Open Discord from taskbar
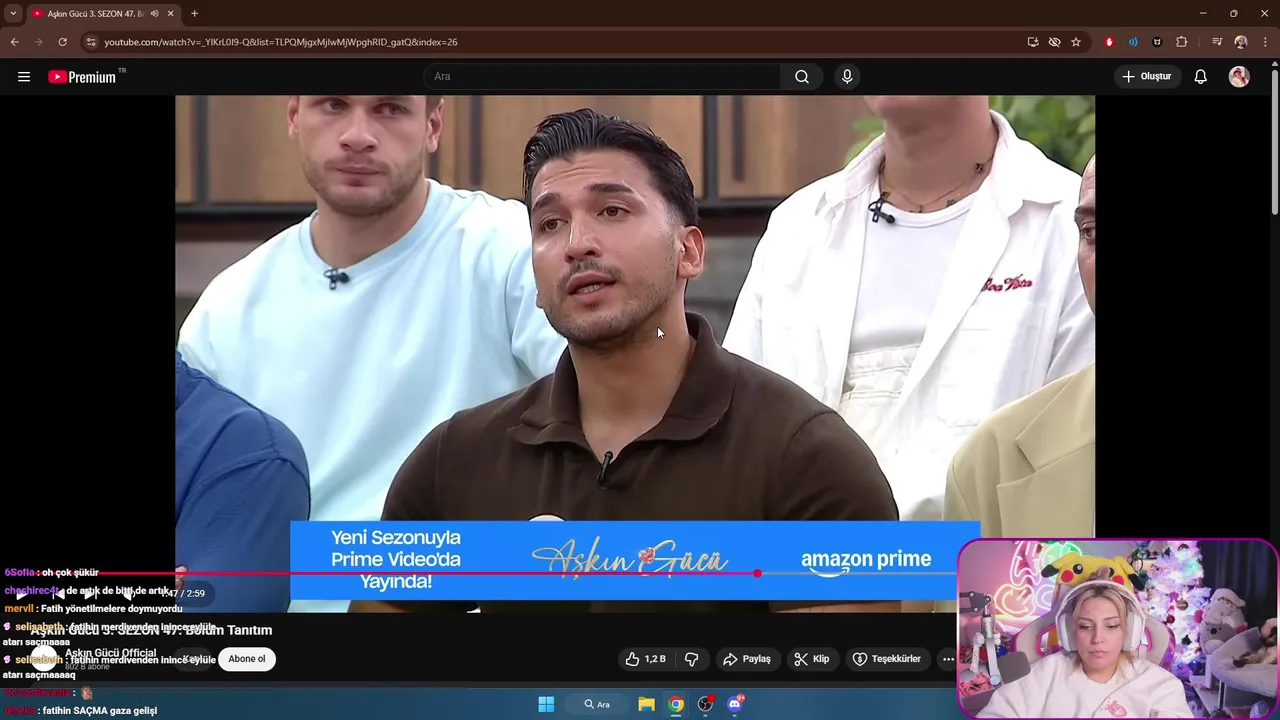Screen dimensions: 1280x720 pos(735,704)
